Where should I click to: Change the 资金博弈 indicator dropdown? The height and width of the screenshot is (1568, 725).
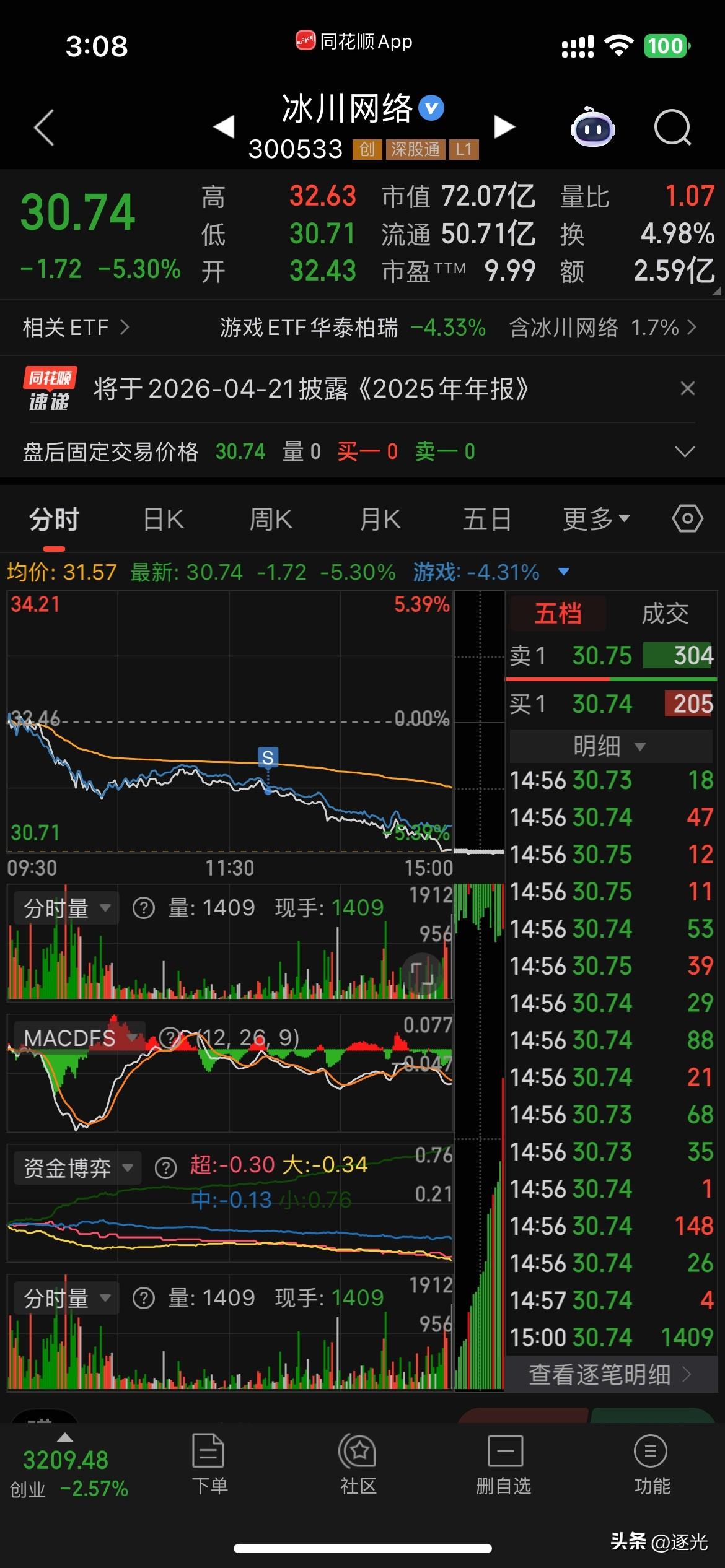[78, 1168]
